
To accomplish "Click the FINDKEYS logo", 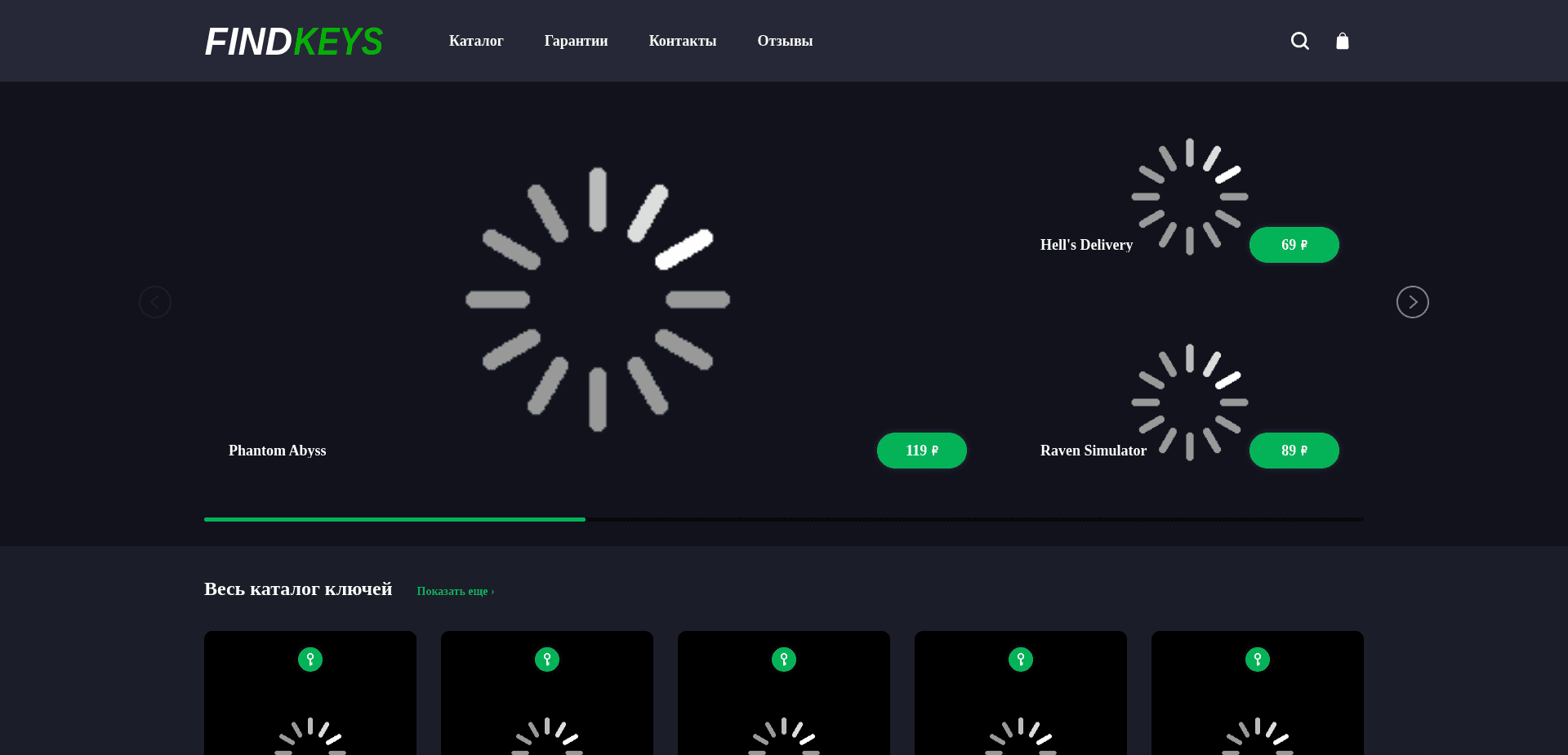I will click(x=293, y=41).
